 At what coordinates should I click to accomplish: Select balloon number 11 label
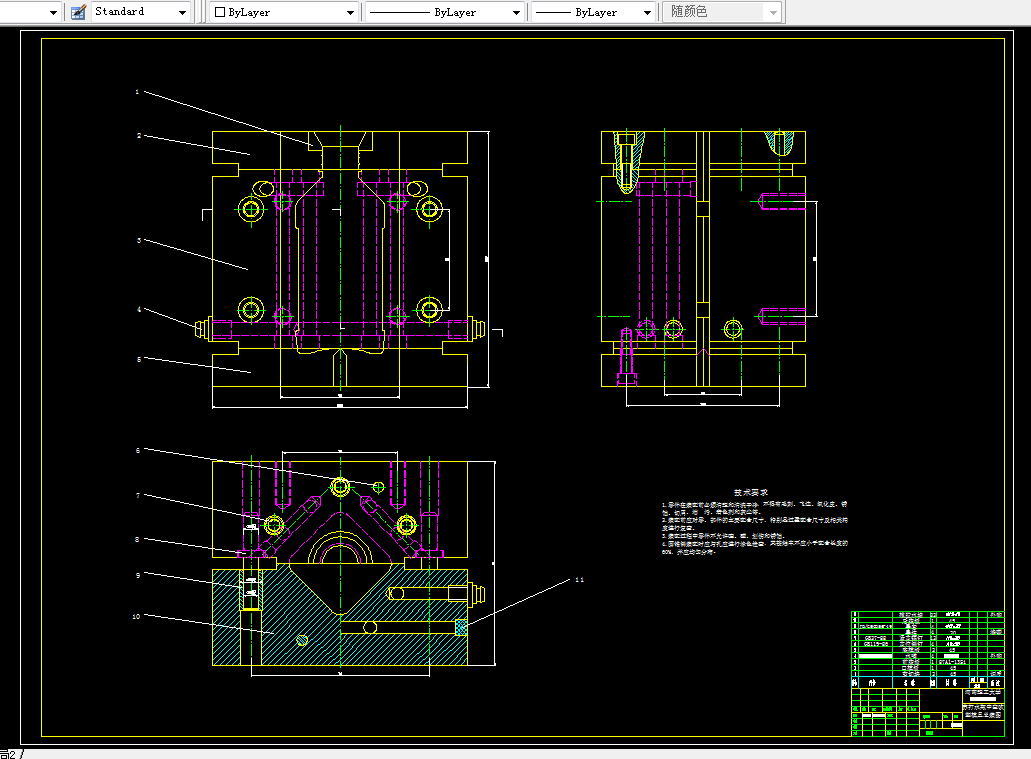tap(579, 579)
